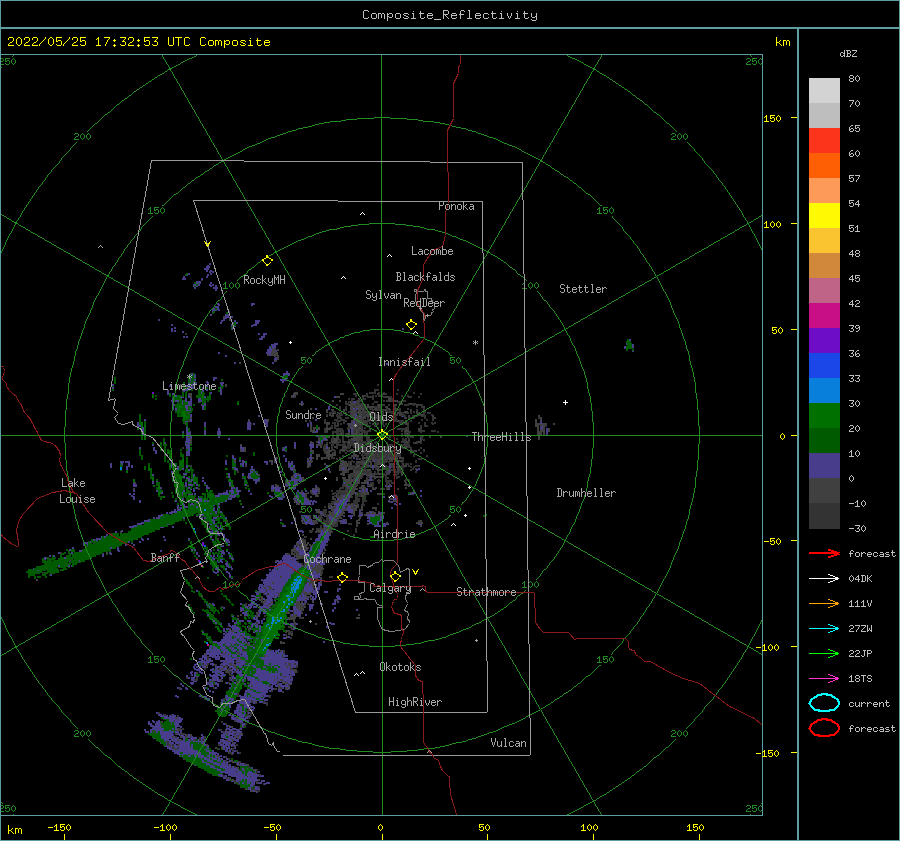This screenshot has height=841, width=900.
Task: Click the red forecast arrow legend icon
Action: tap(824, 553)
